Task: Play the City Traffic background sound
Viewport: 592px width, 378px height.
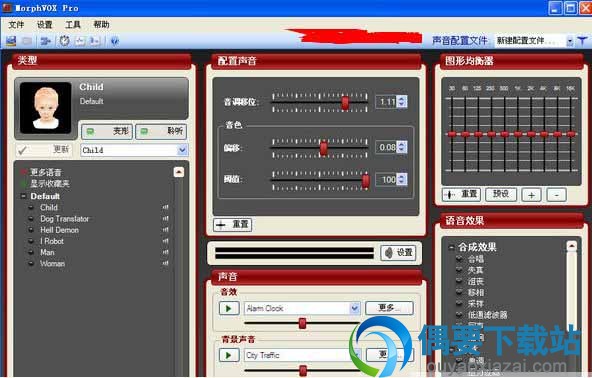Action: [x=229, y=355]
